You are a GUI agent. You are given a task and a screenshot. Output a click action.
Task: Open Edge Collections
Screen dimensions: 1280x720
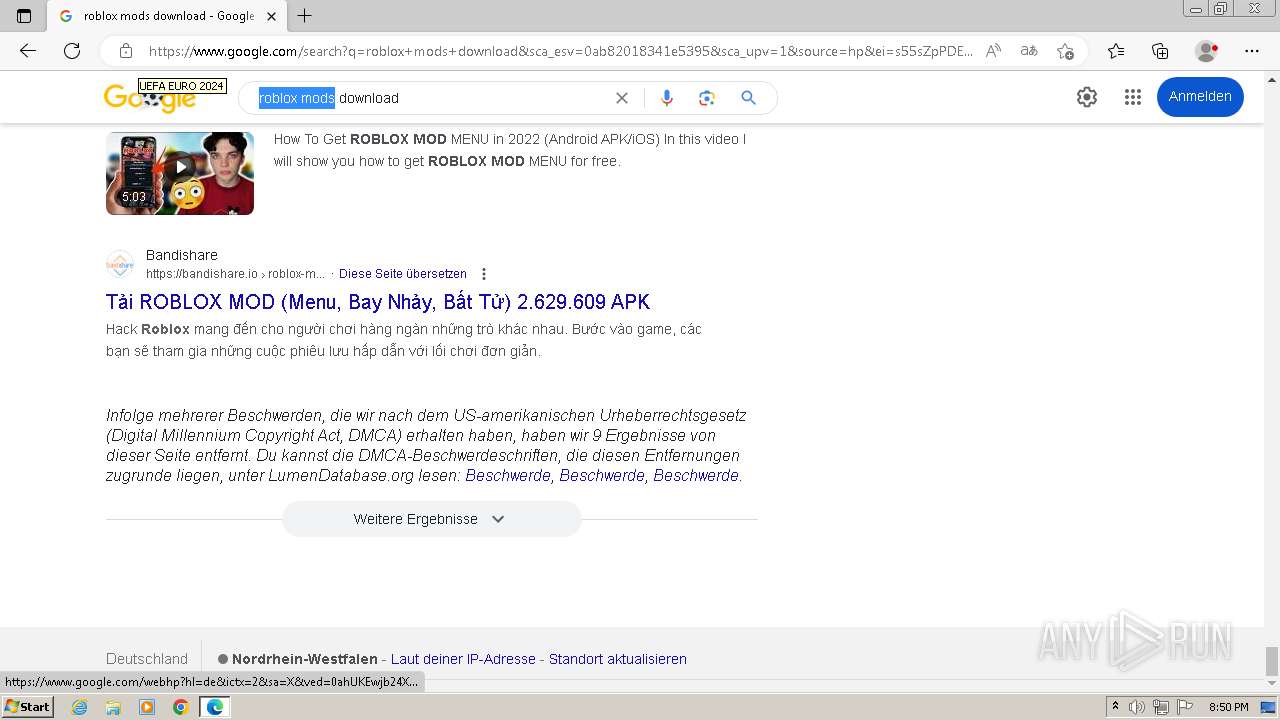point(1160,51)
